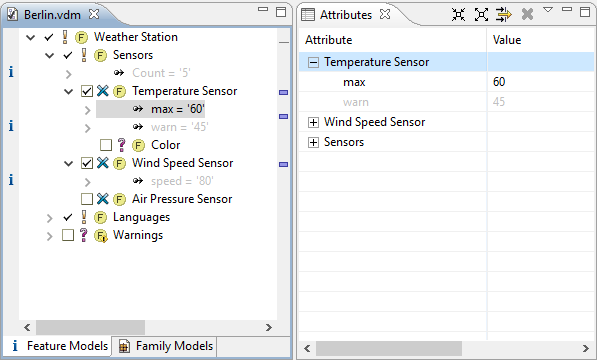Click the attribute arrow icon beside max = '60'
The width and height of the screenshot is (597, 360).
click(138, 109)
